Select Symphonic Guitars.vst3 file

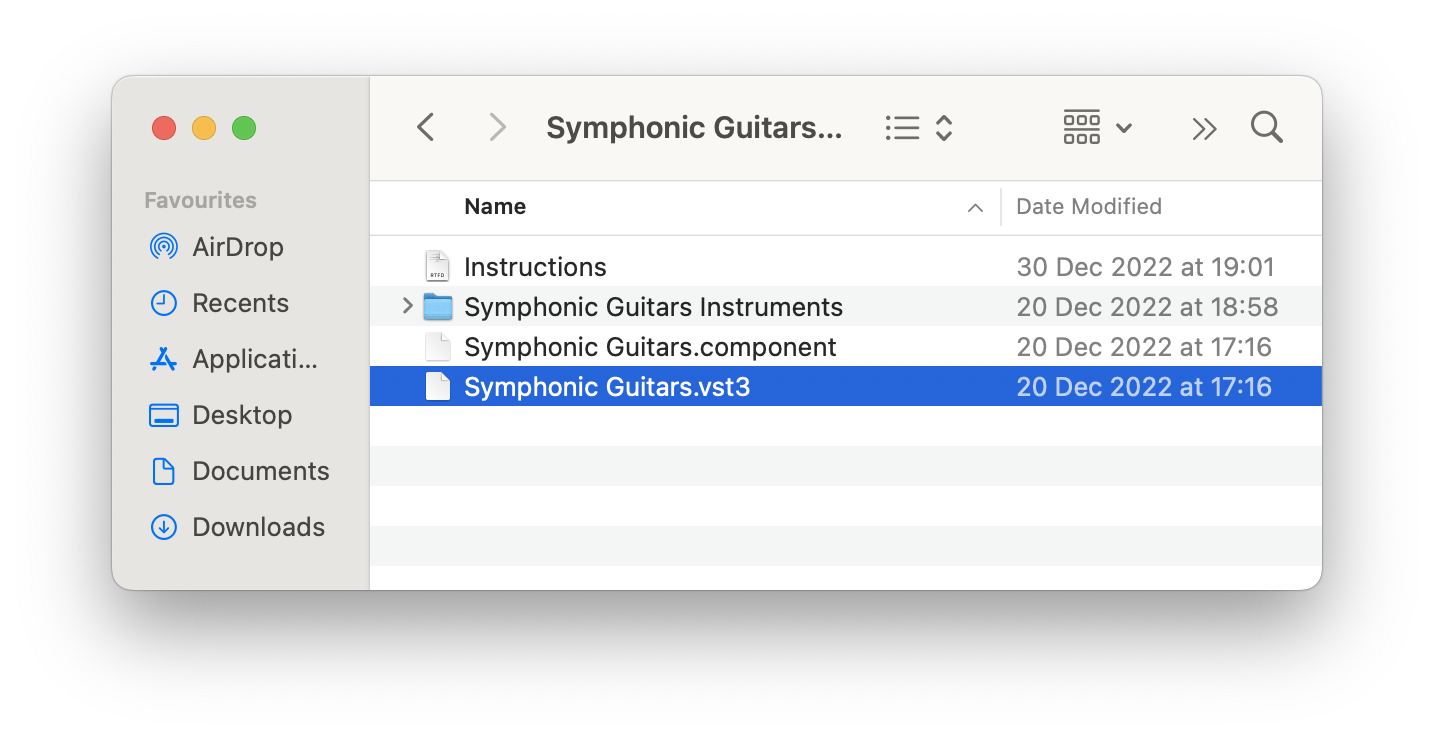(606, 387)
